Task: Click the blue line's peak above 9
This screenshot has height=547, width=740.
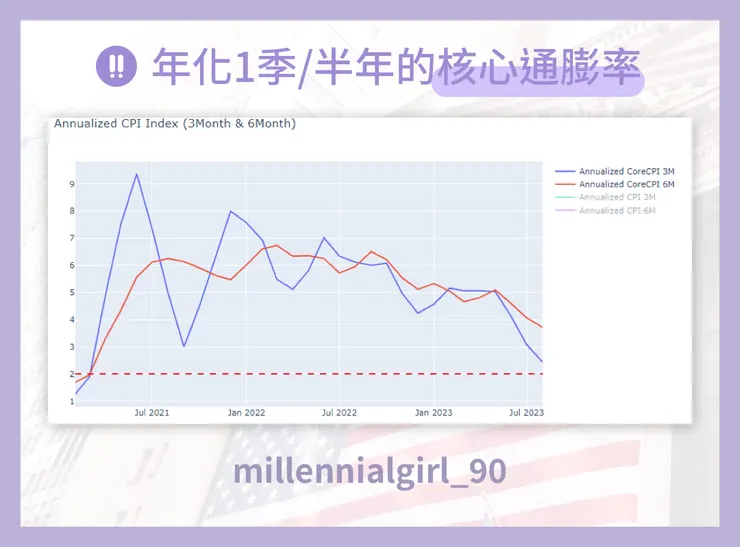Action: 136,174
